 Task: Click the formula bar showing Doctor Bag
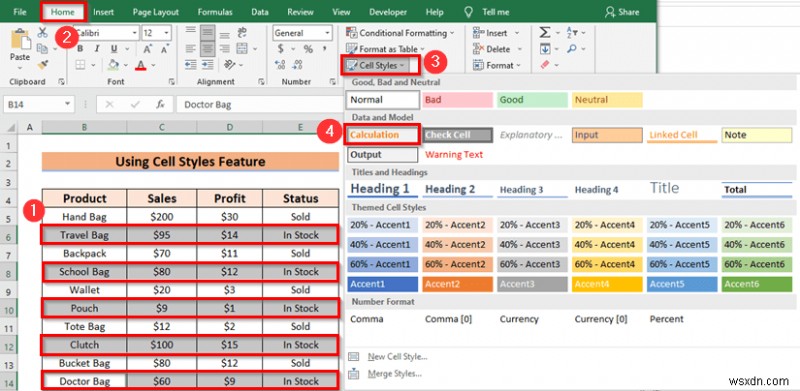click(259, 105)
